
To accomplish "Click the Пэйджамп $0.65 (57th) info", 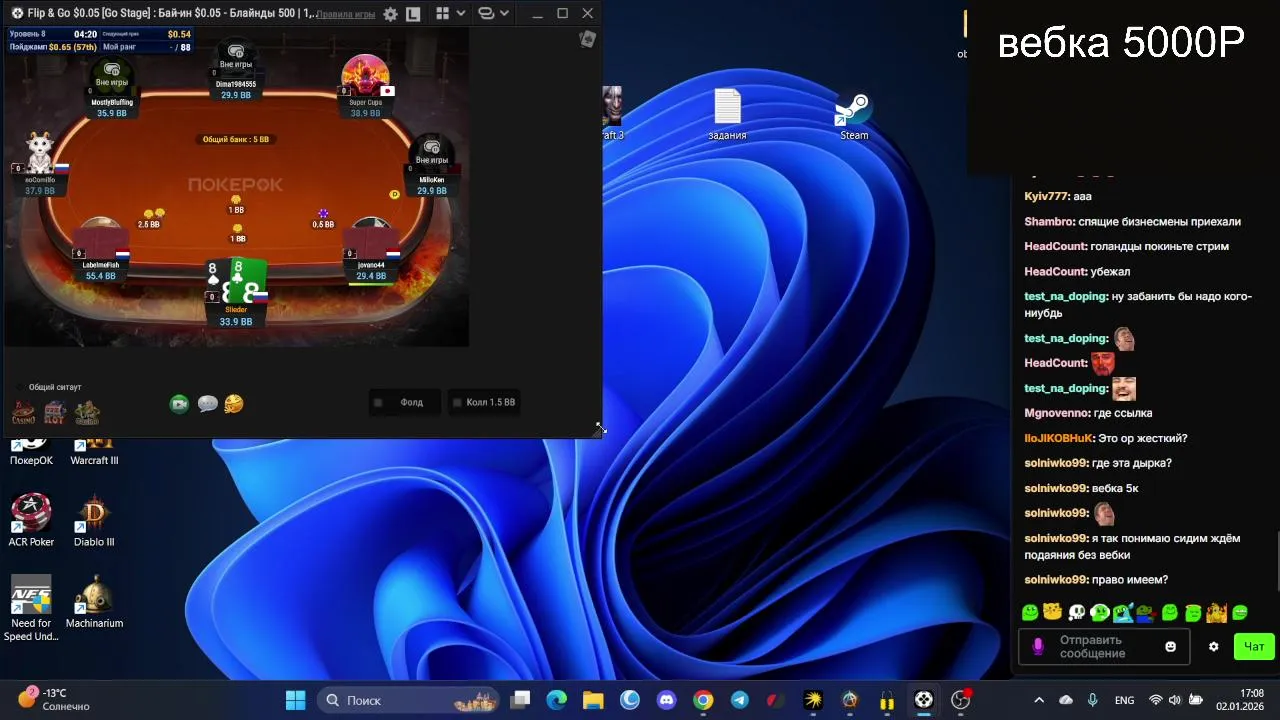I will (53, 47).
